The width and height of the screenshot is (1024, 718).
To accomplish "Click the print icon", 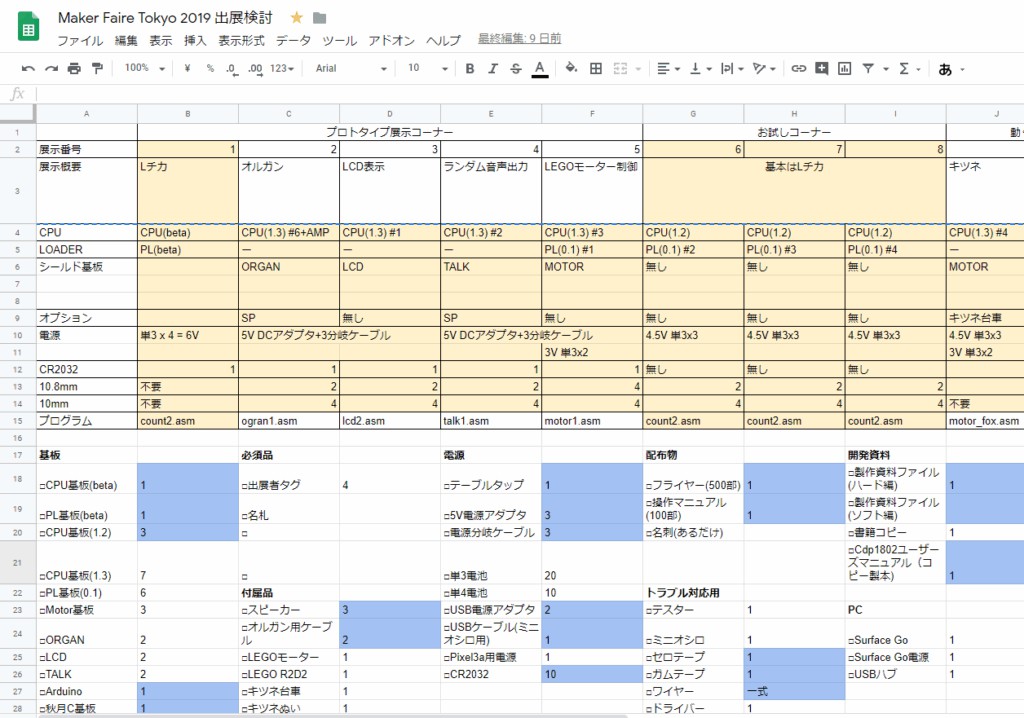I will pos(74,69).
